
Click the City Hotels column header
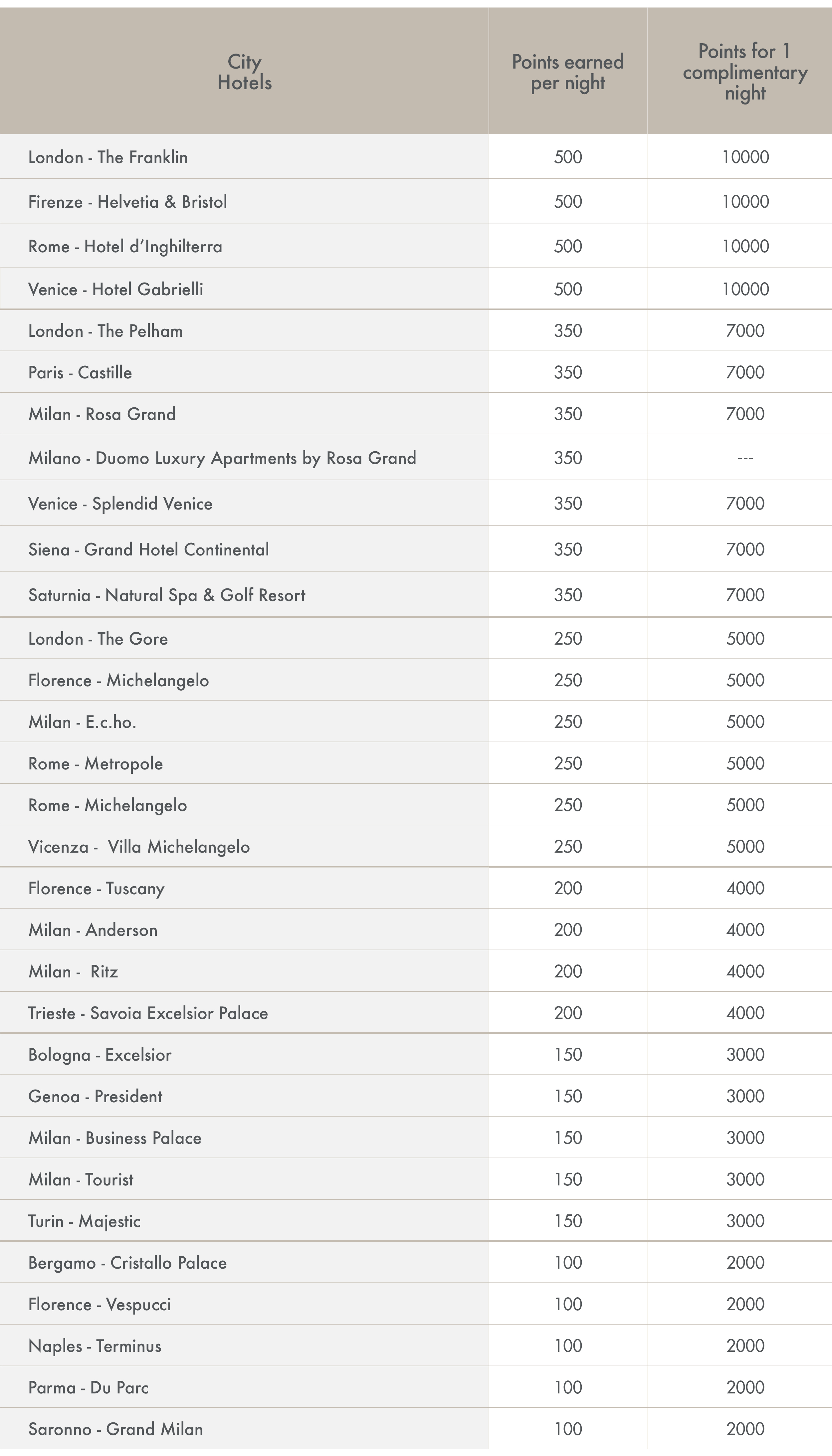(x=245, y=72)
